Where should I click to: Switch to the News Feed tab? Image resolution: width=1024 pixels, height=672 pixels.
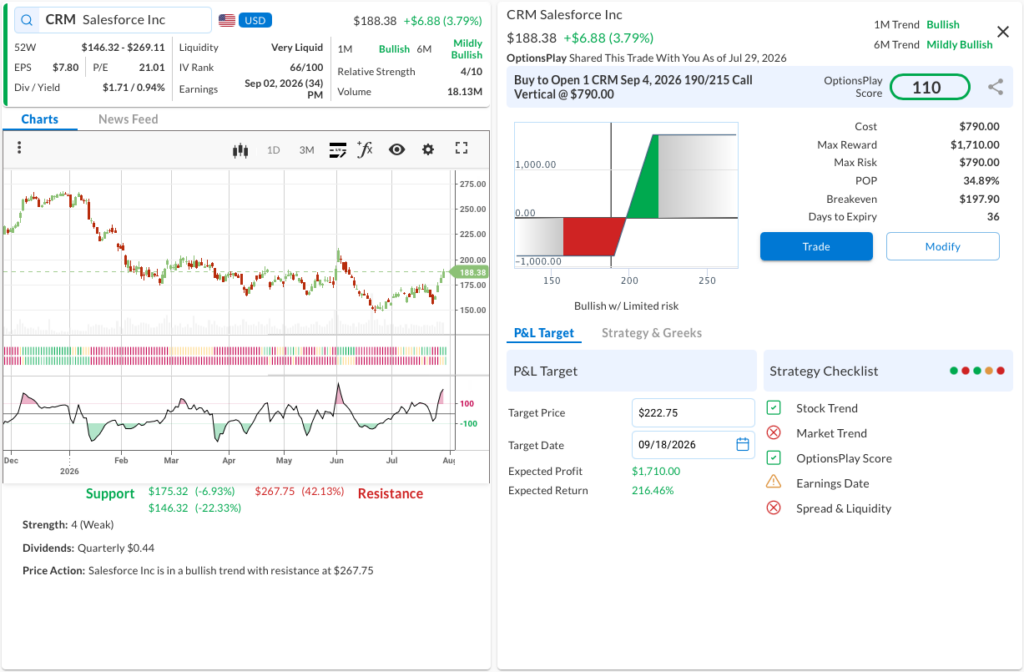128,119
